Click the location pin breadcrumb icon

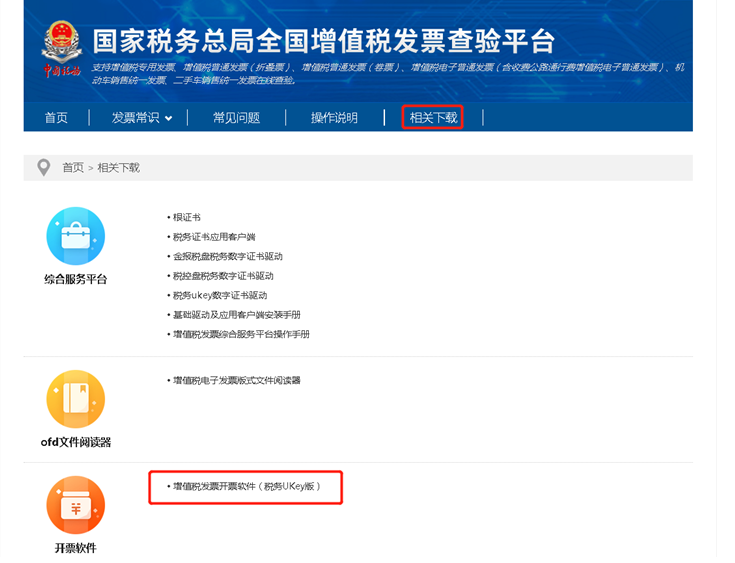[44, 167]
